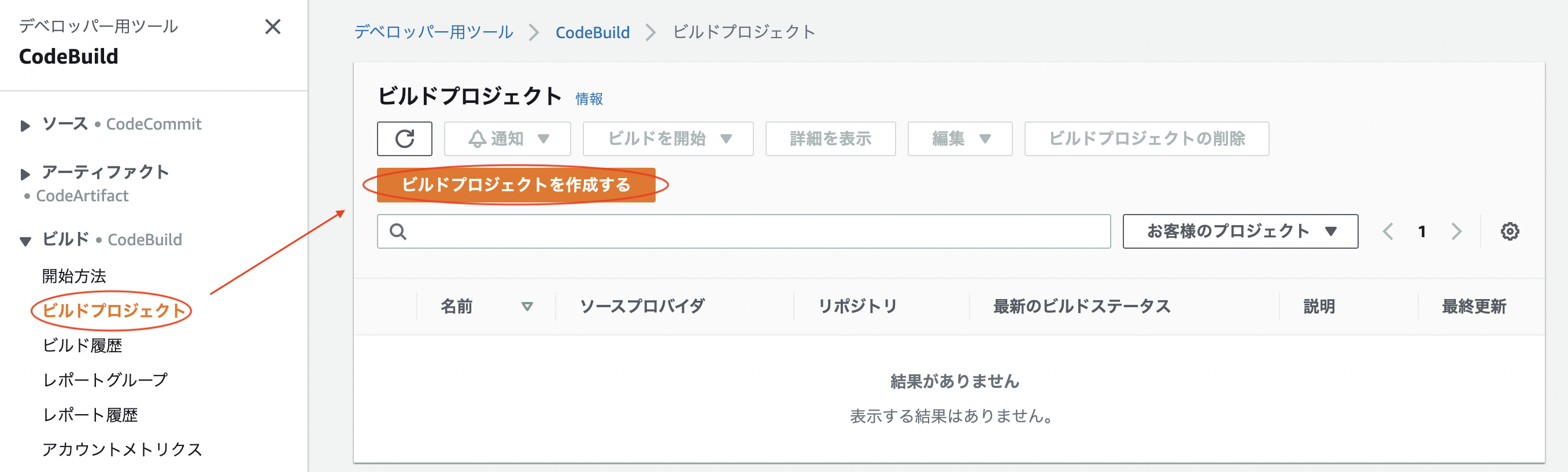Viewport: 1568px width, 472px height.
Task: Toggle the 名前 column sort arrow
Action: click(x=527, y=307)
